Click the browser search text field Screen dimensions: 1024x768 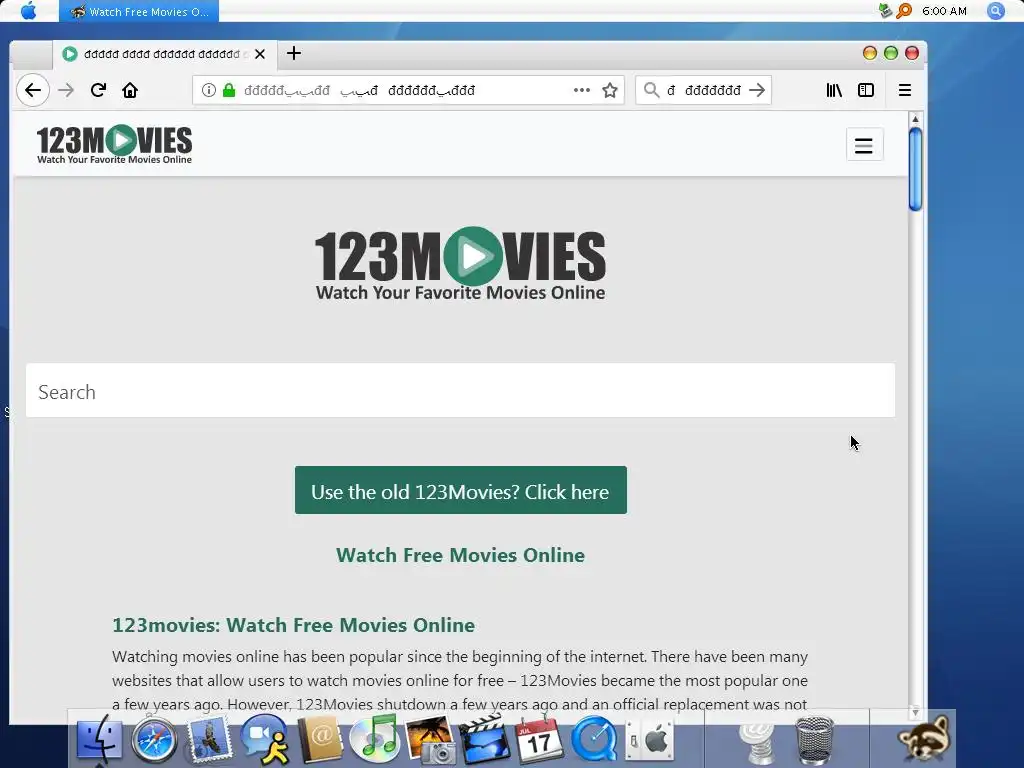(704, 90)
